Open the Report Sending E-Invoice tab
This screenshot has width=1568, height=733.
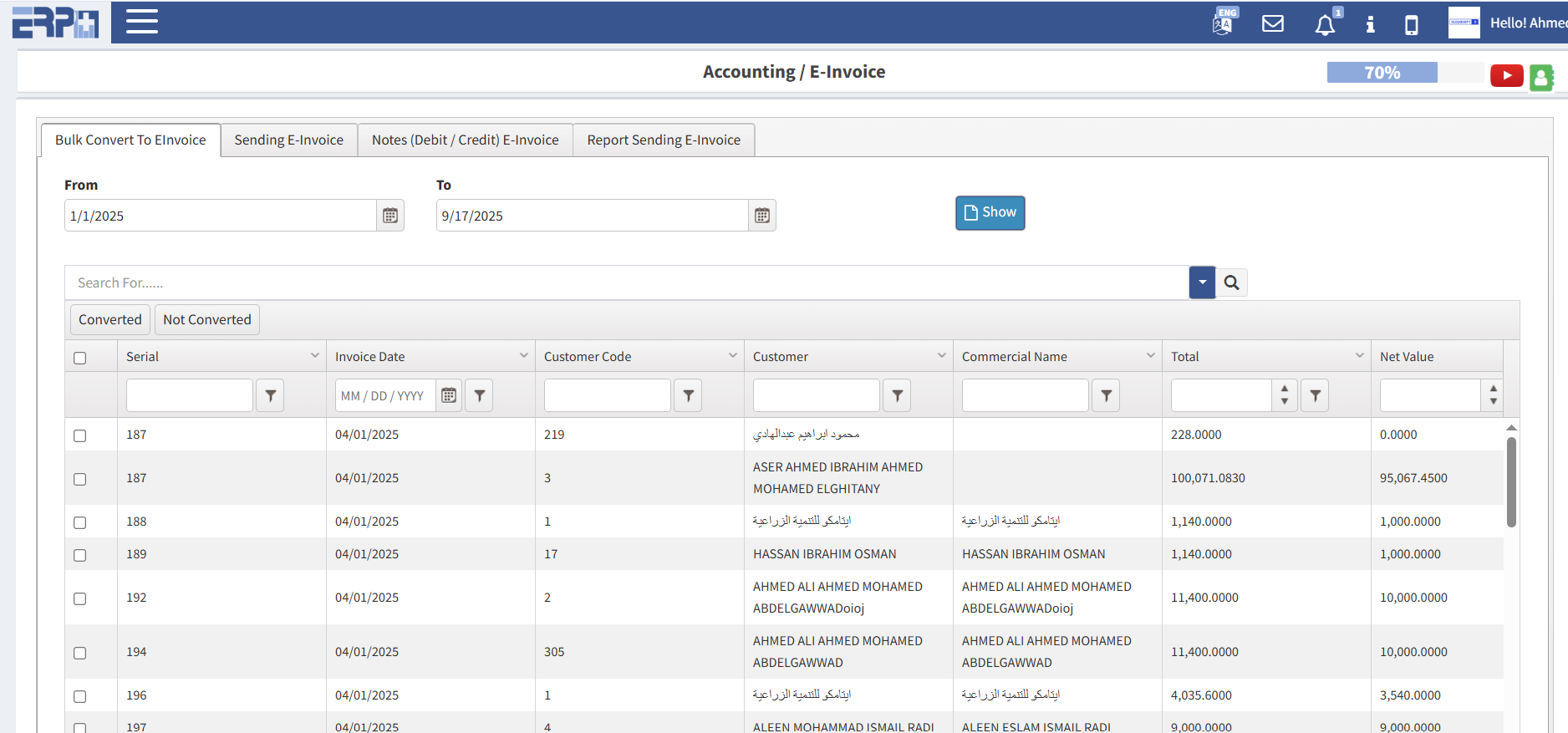coord(664,140)
